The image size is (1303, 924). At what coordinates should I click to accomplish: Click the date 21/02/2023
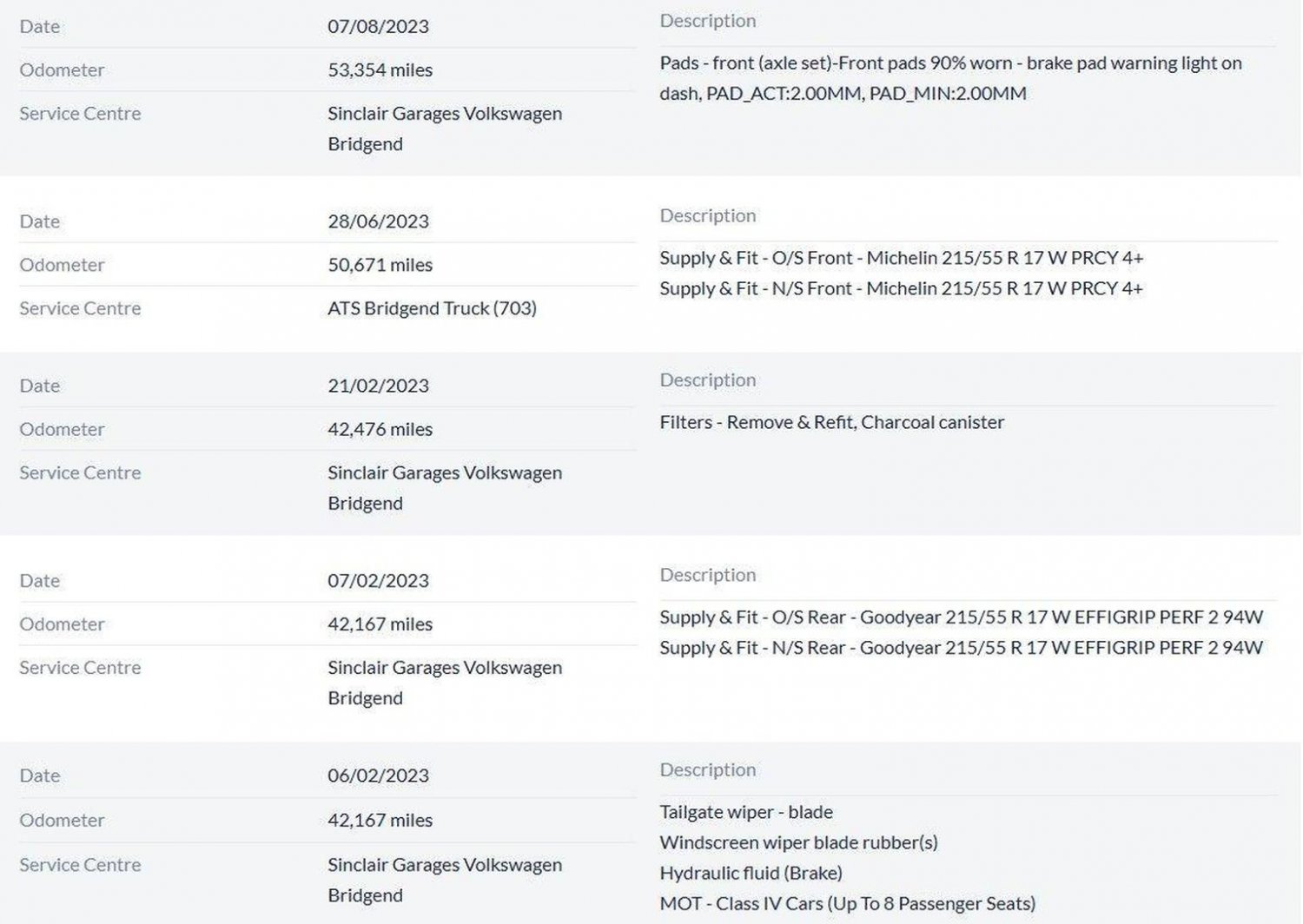point(378,385)
